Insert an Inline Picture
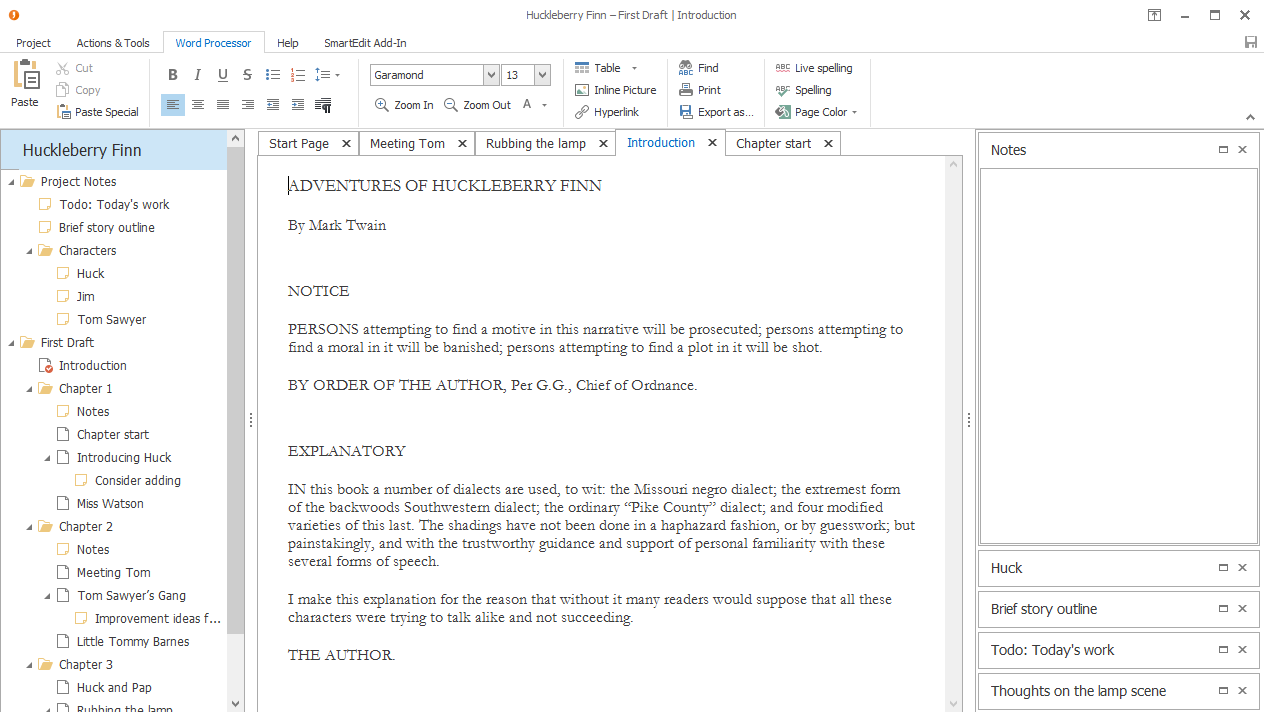The image size is (1264, 712). [x=616, y=90]
